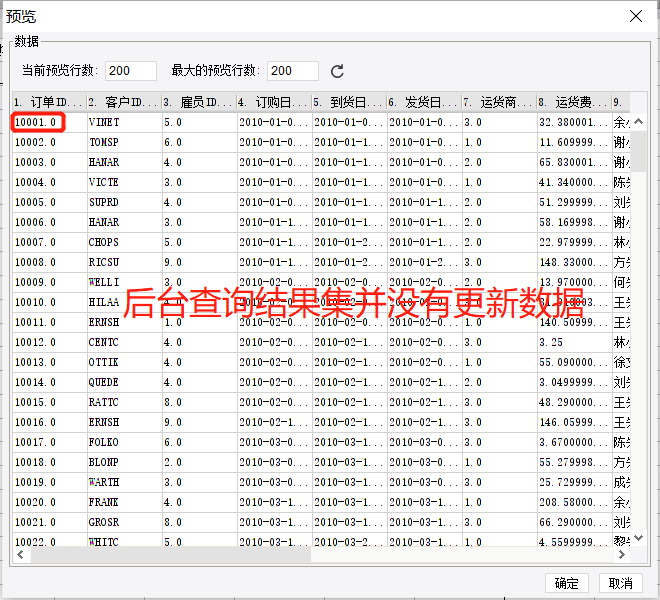Screen dimensions: 660x600
Task: Select the 发货日 column header
Action: coord(424,102)
